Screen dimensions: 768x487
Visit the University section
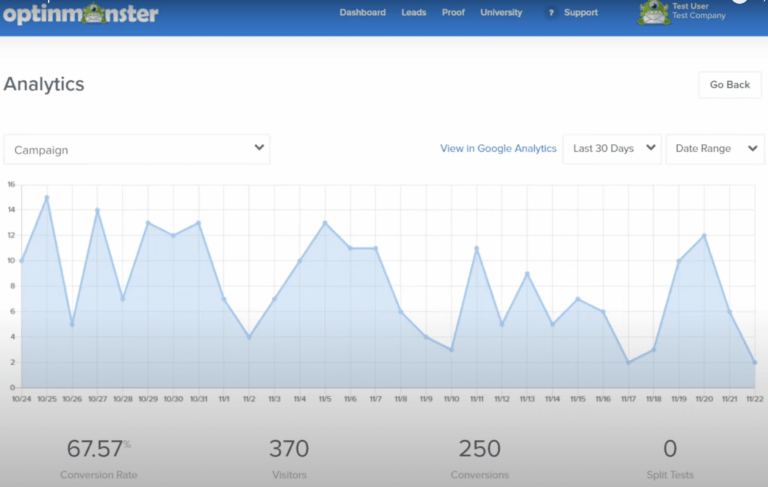501,12
